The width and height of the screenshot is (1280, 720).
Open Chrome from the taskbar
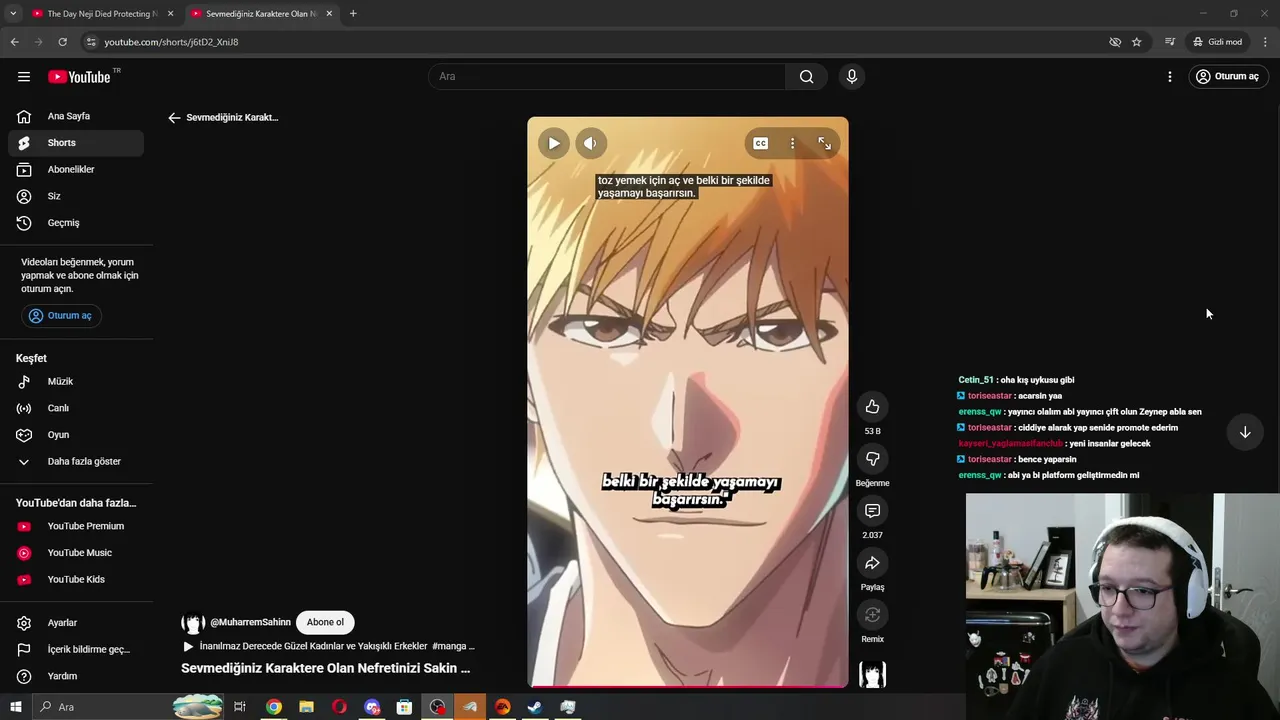pos(273,707)
